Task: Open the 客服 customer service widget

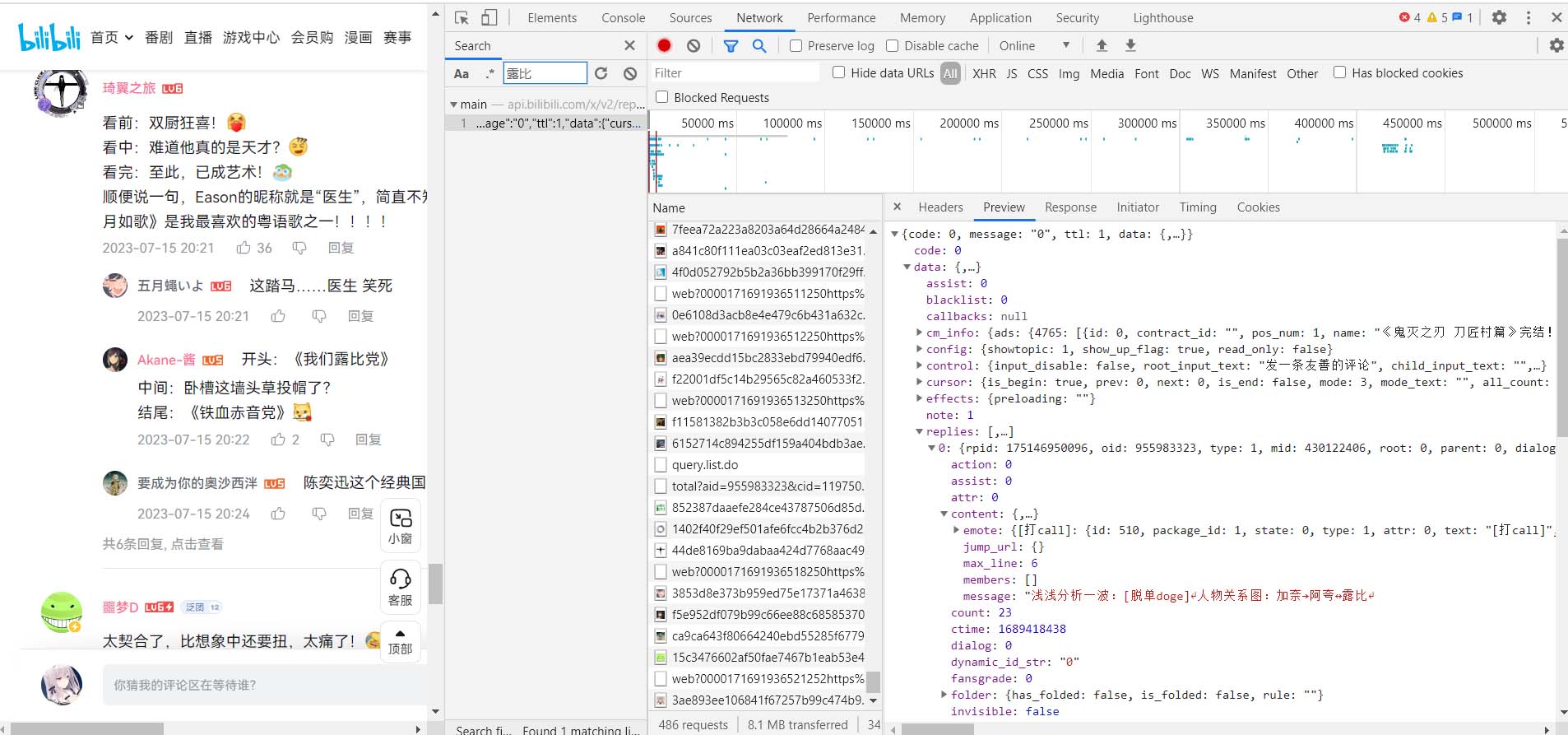Action: coord(401,587)
